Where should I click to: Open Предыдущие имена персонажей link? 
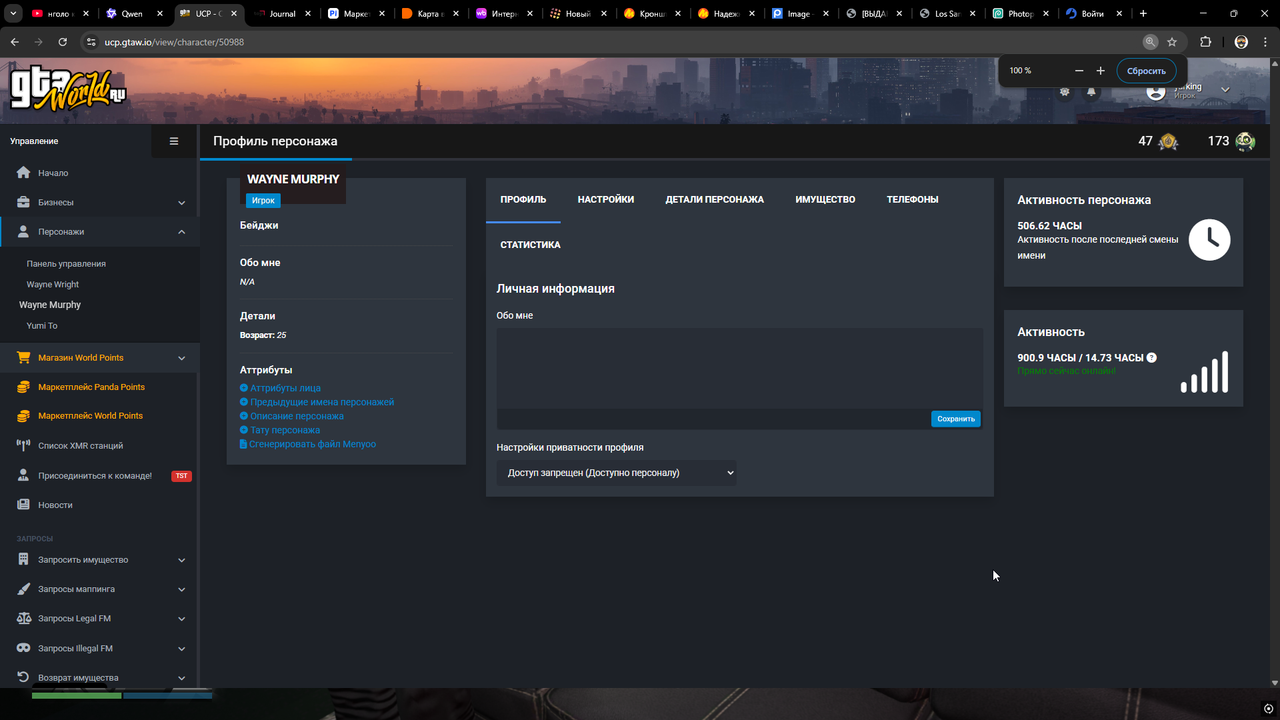(x=322, y=402)
